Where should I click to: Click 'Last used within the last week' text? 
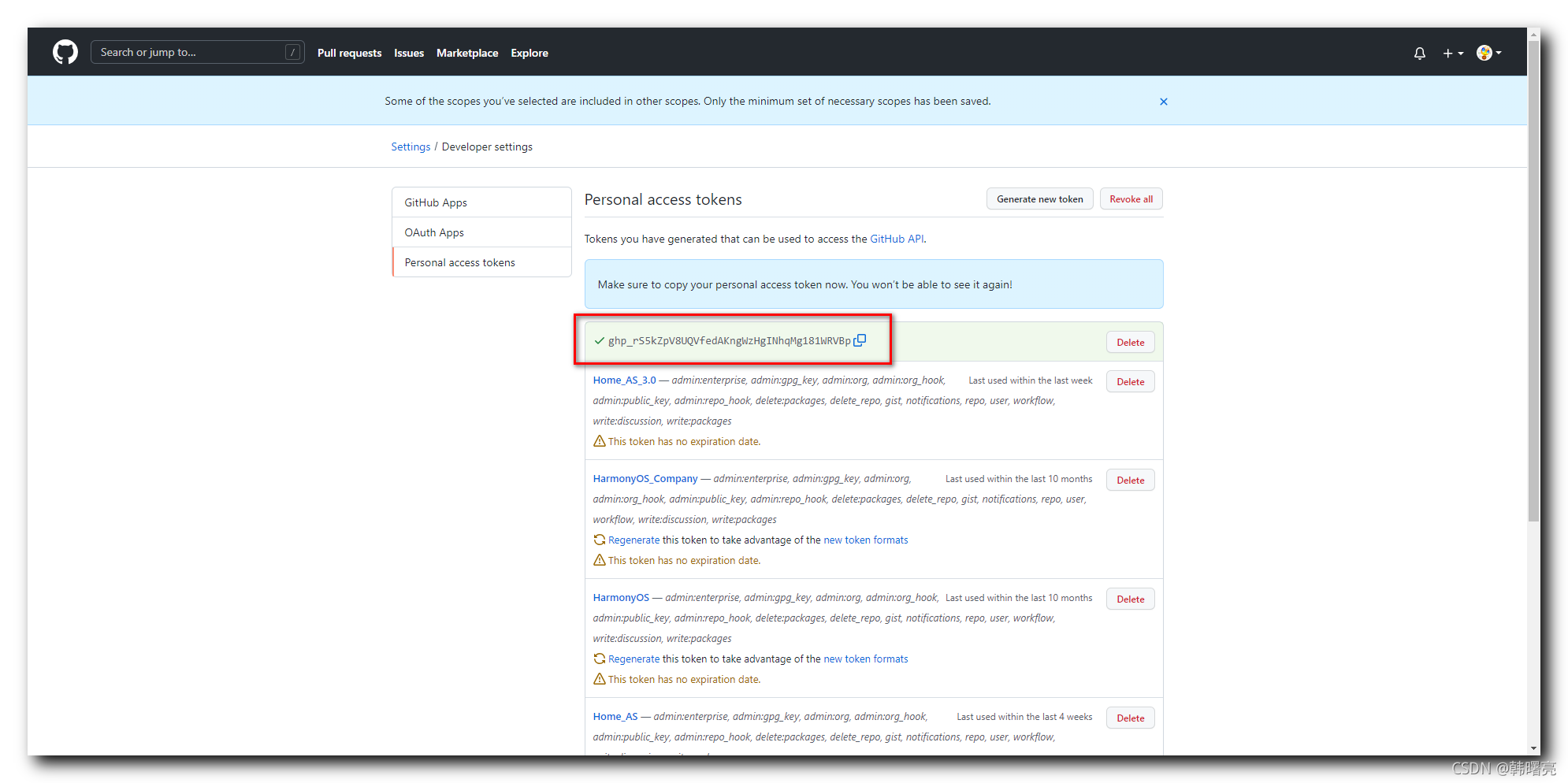point(1030,380)
